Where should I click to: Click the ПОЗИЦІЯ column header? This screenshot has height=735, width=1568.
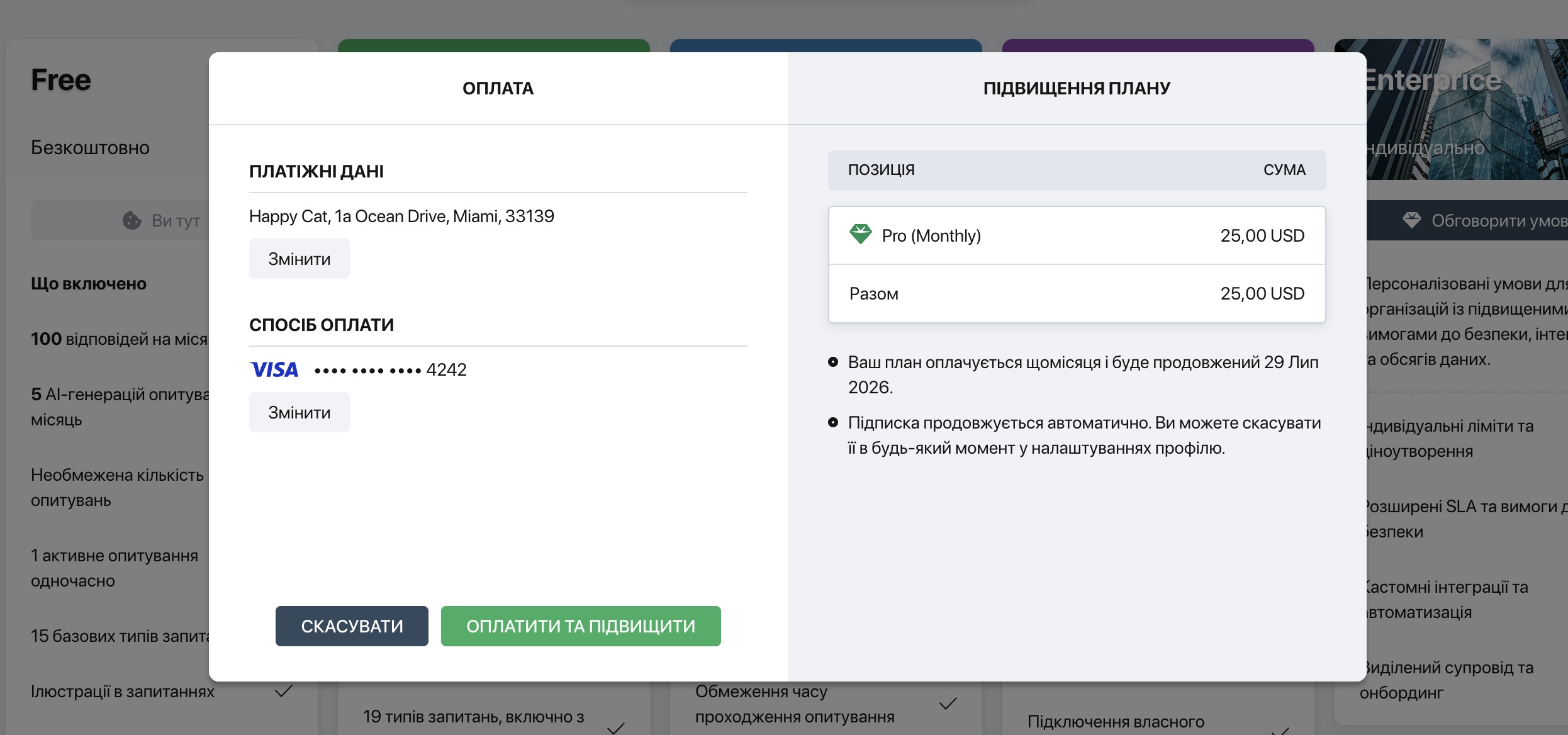[882, 170]
